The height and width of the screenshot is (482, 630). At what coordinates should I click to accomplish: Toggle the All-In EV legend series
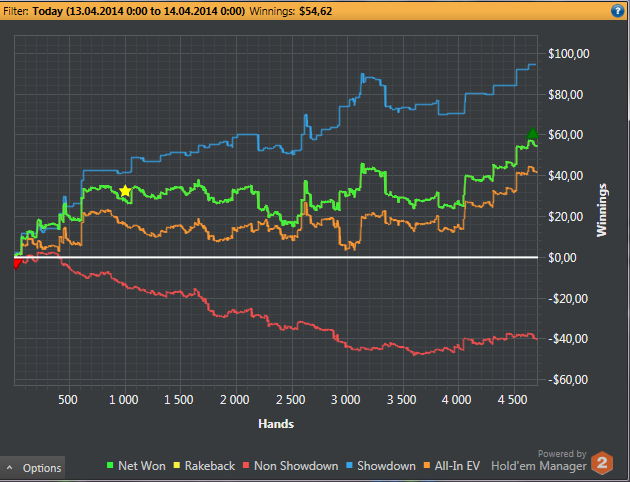tap(452, 466)
